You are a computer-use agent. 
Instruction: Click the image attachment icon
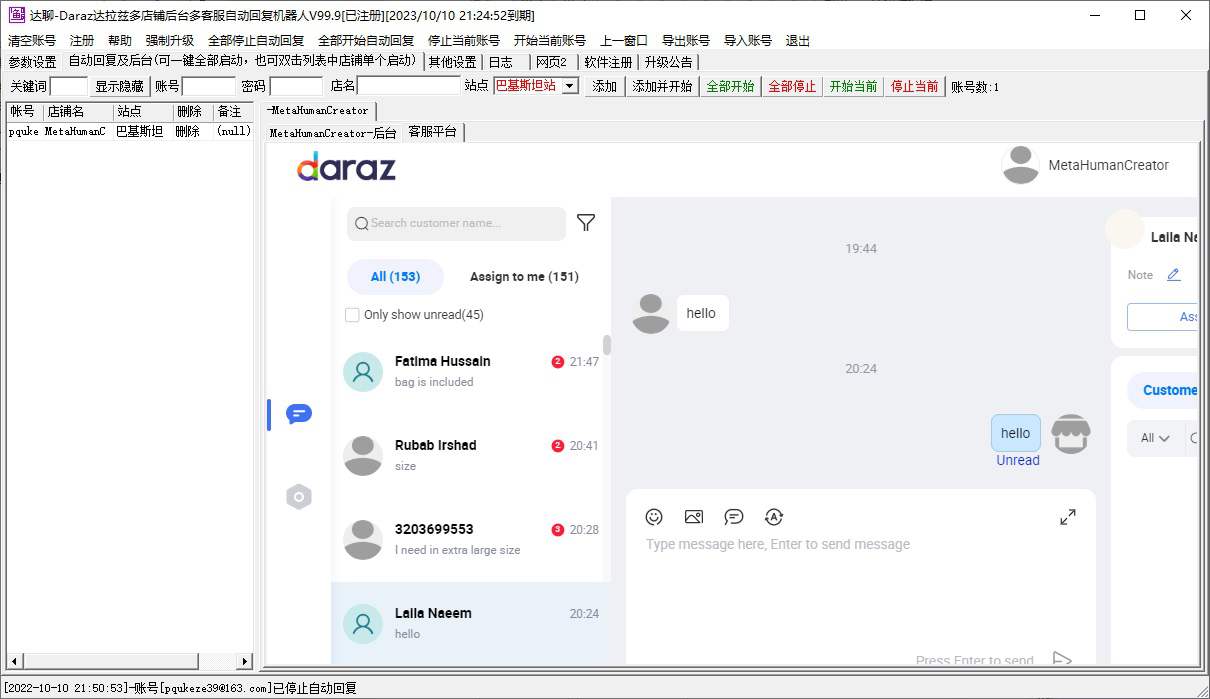pos(694,517)
